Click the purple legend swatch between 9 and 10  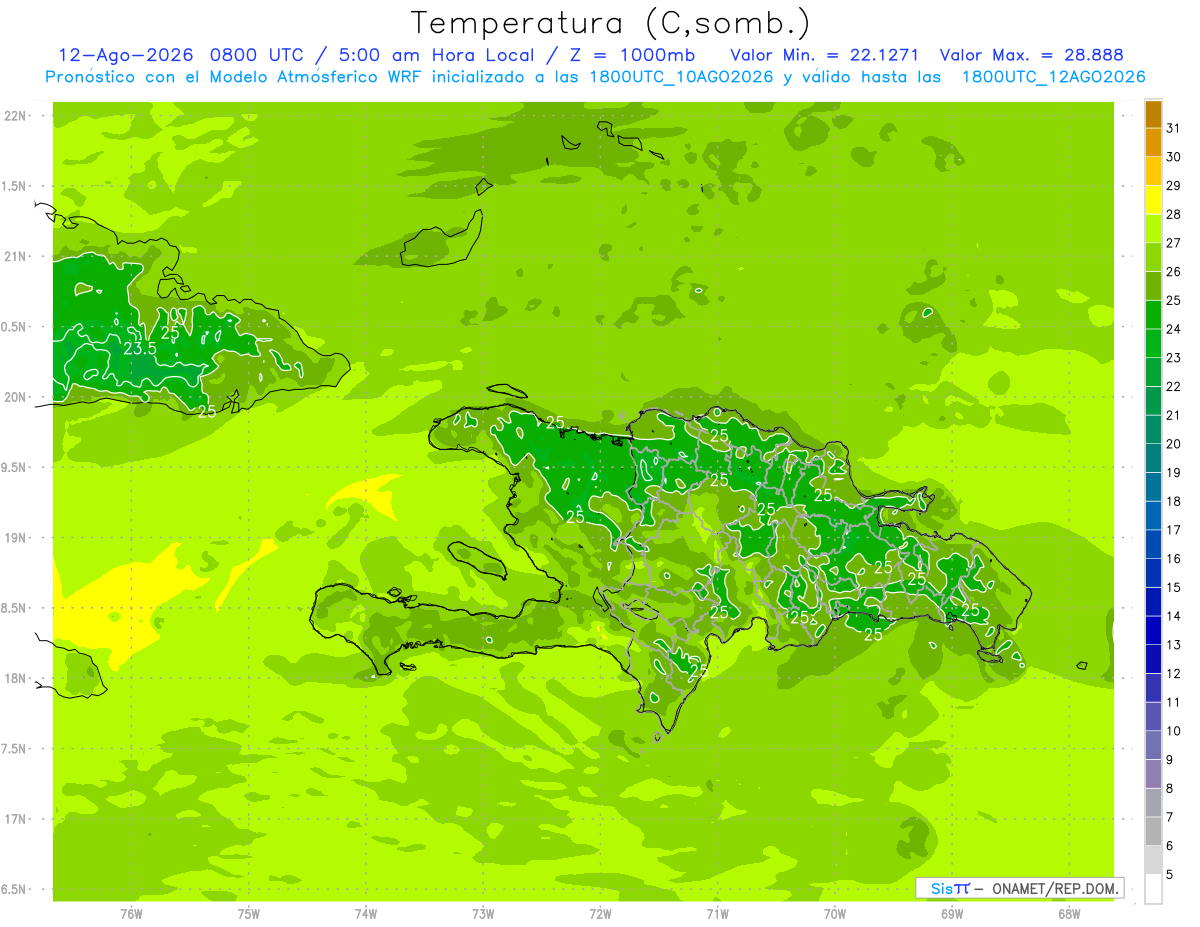tap(1153, 745)
